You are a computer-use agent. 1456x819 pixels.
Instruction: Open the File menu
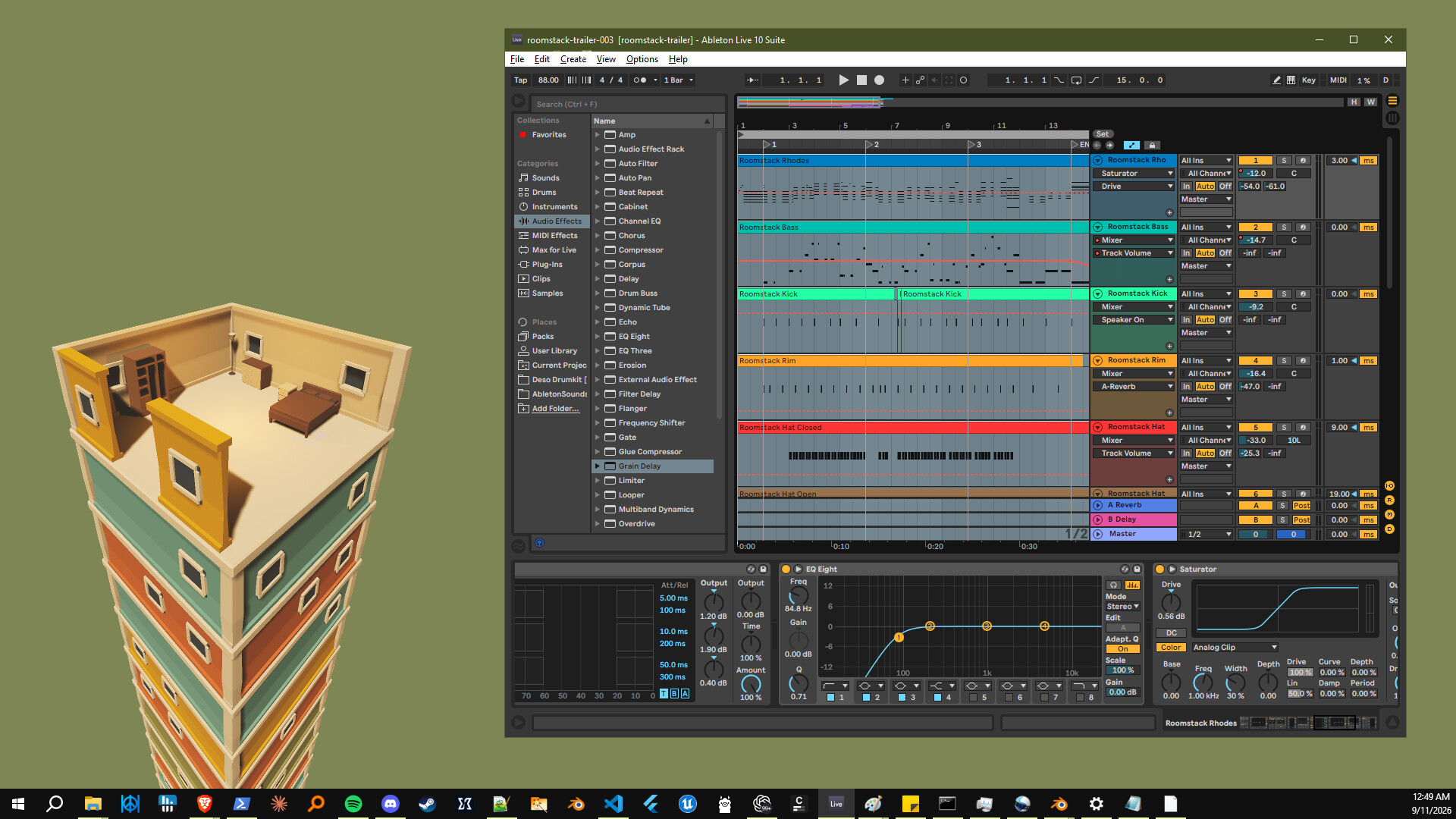[517, 59]
